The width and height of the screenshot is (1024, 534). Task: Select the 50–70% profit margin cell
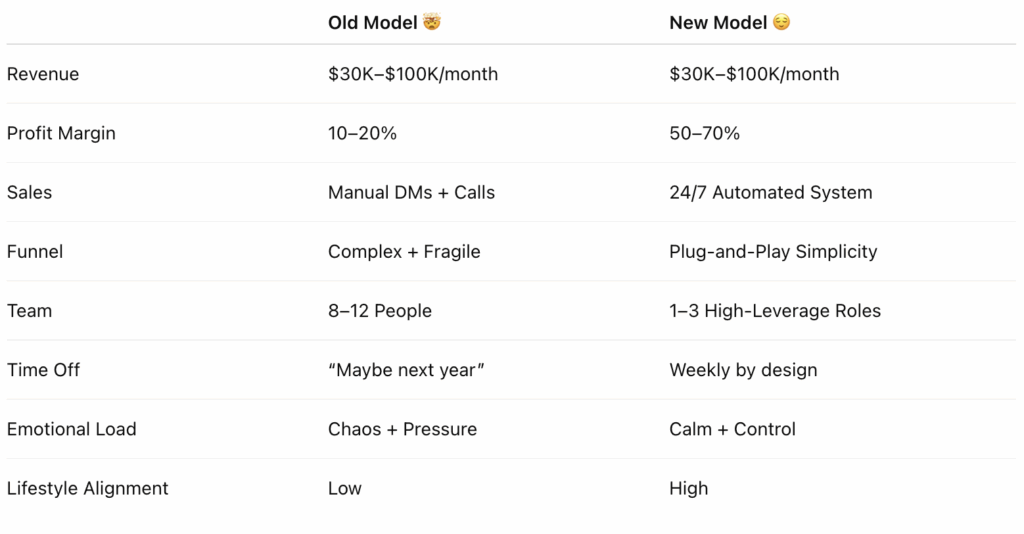pyautogui.click(x=705, y=133)
